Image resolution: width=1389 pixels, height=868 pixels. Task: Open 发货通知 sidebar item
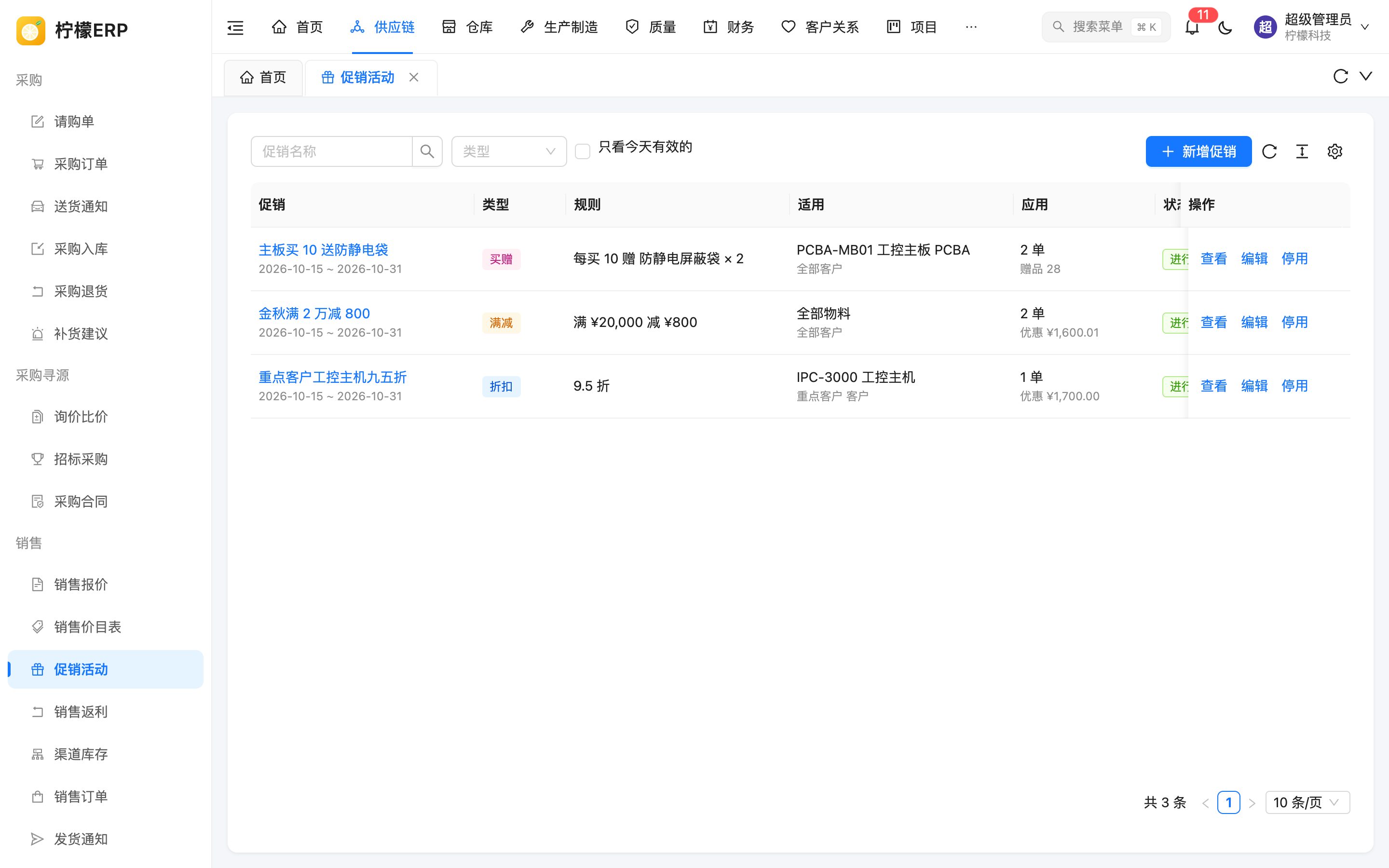(106, 839)
